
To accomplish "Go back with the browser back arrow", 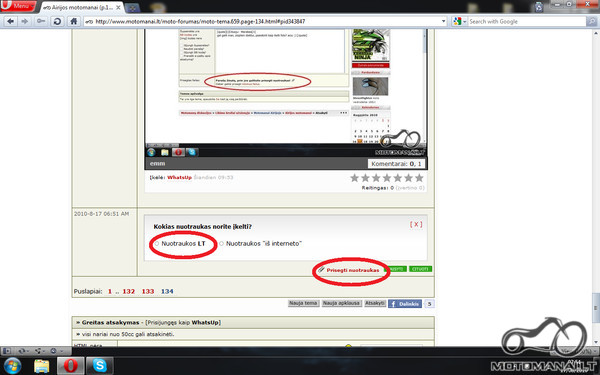I will point(10,21).
